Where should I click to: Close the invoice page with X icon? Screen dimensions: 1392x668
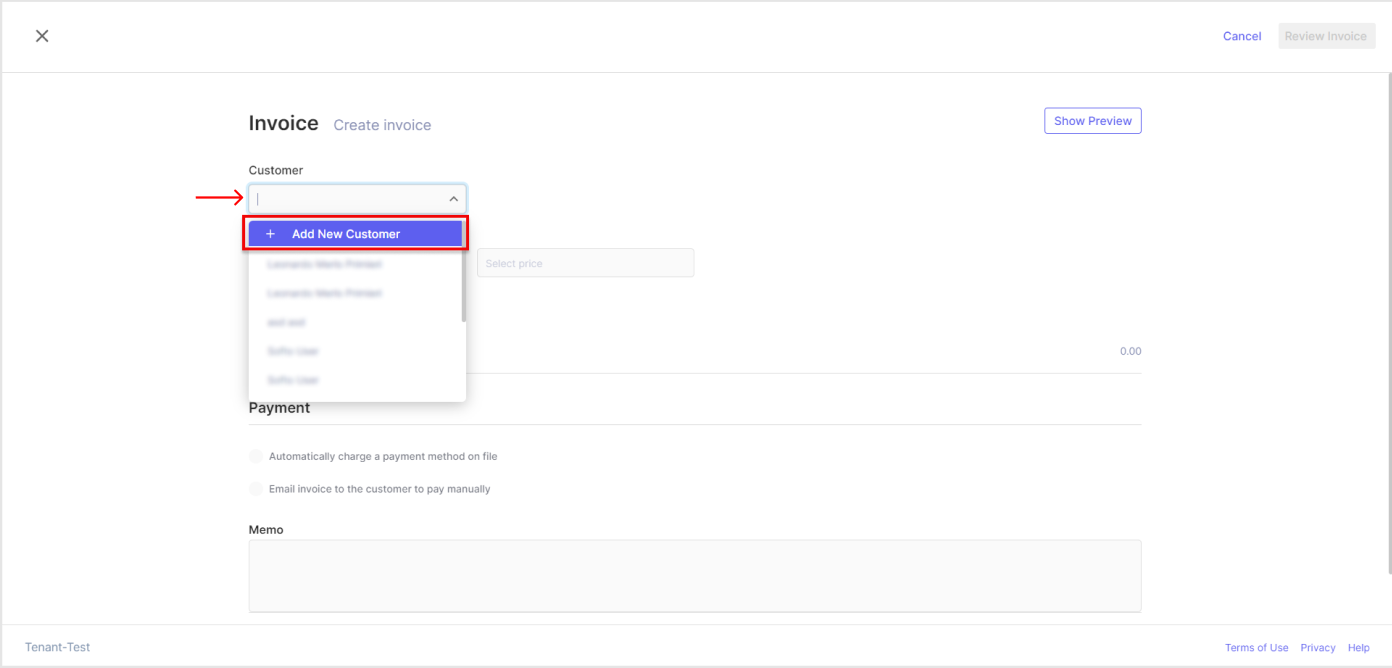[x=42, y=36]
